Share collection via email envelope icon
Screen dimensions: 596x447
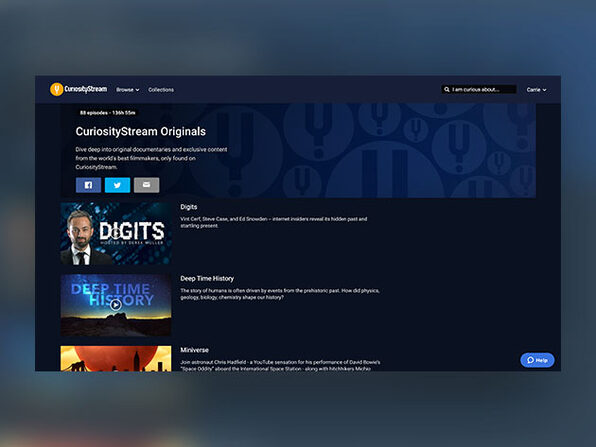click(x=146, y=185)
